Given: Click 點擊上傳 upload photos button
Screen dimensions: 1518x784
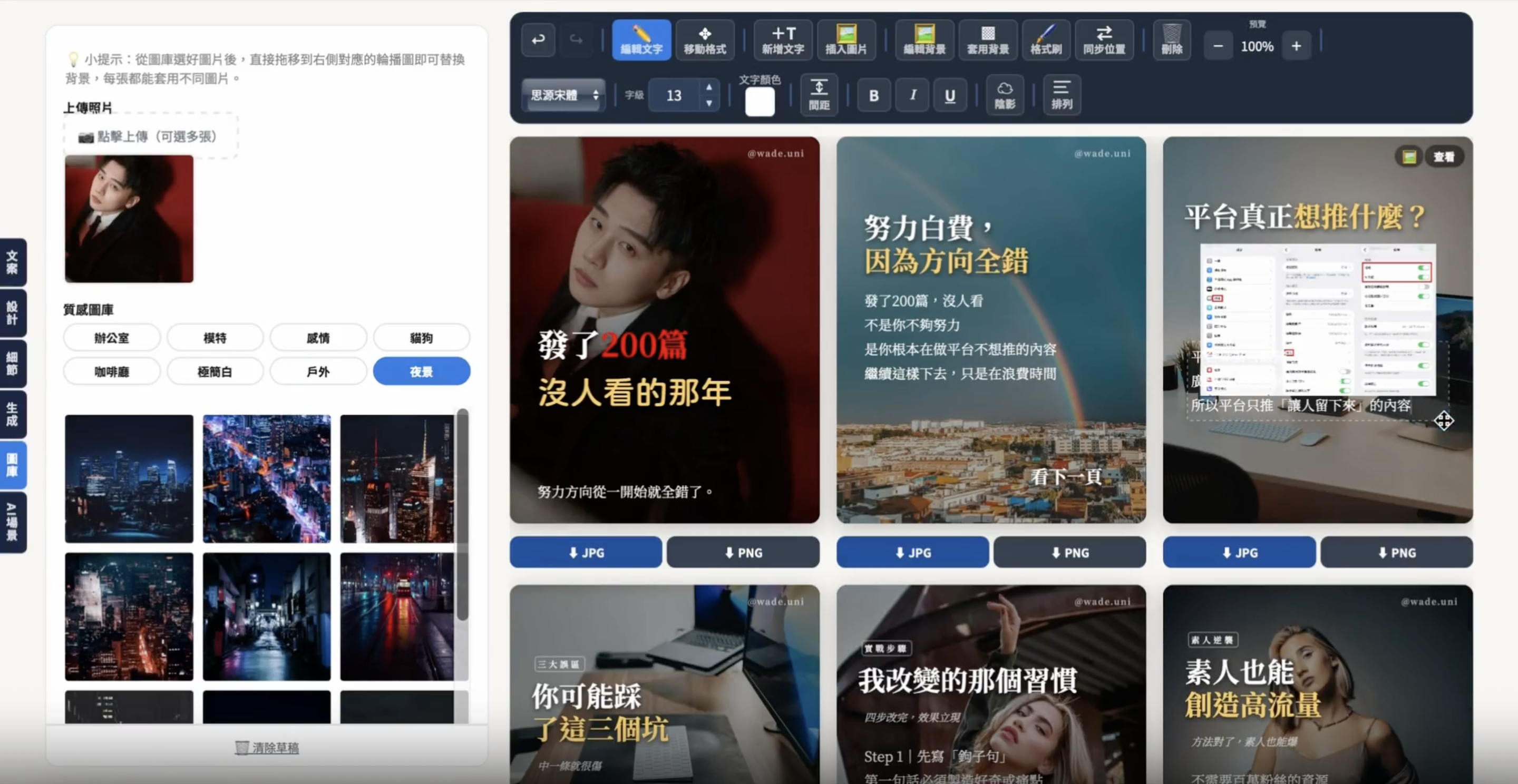Looking at the screenshot, I should pyautogui.click(x=151, y=136).
